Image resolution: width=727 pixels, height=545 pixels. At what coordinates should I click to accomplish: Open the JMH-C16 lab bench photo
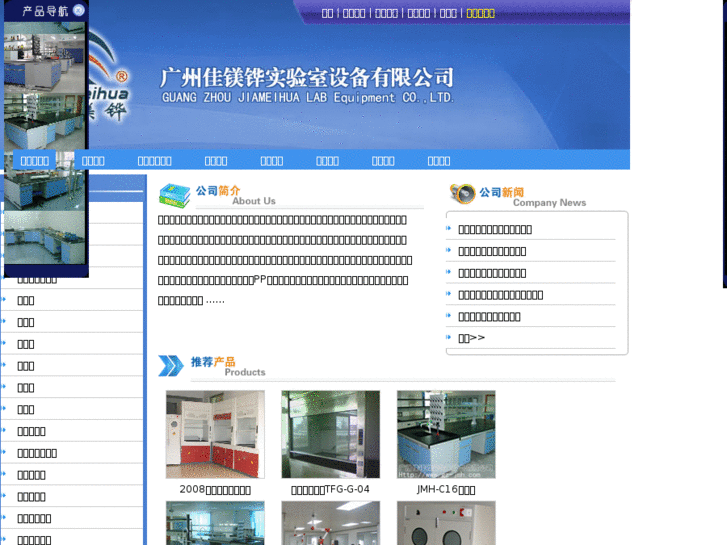point(446,434)
